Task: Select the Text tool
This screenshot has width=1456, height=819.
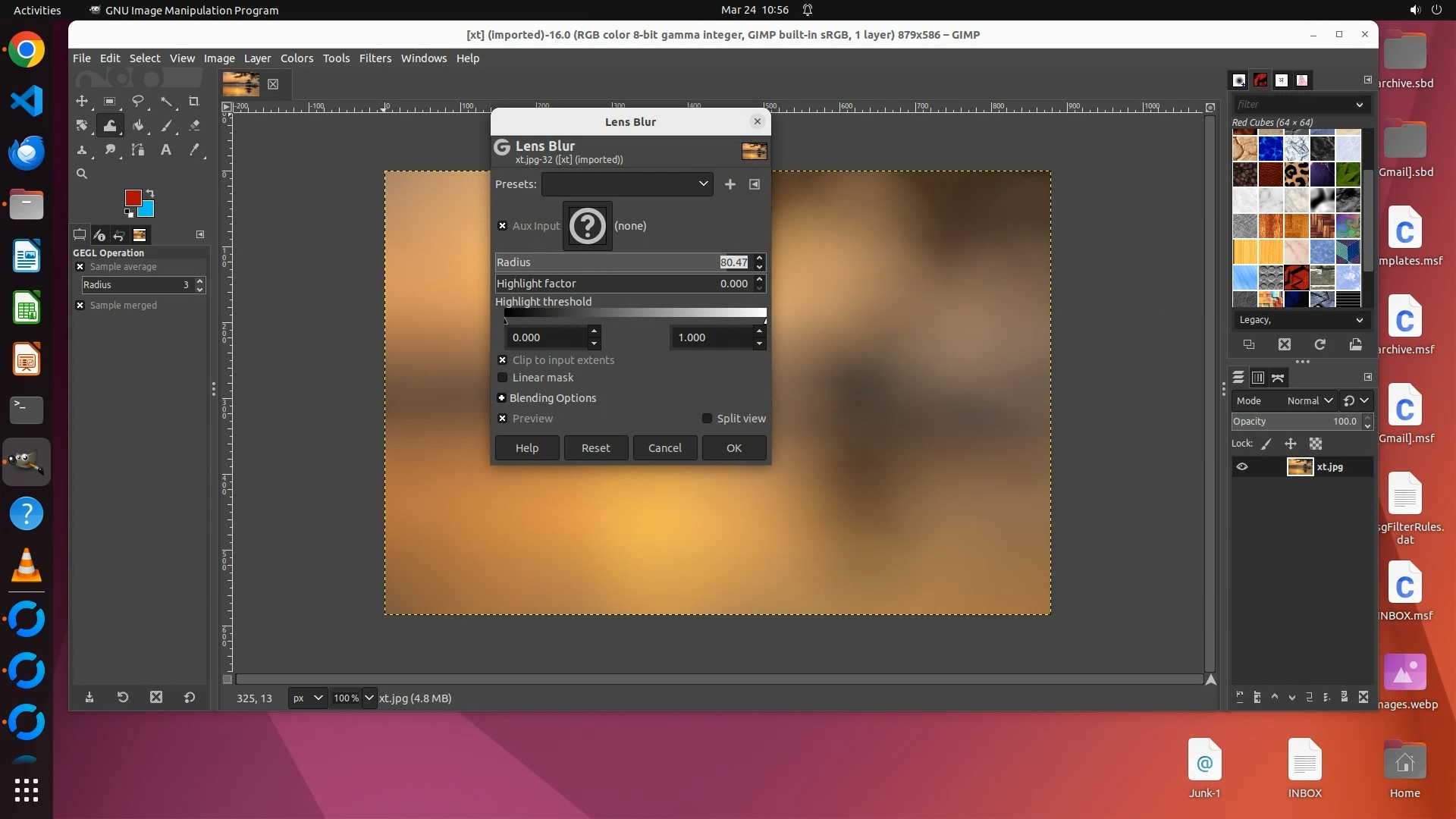Action: (x=165, y=149)
